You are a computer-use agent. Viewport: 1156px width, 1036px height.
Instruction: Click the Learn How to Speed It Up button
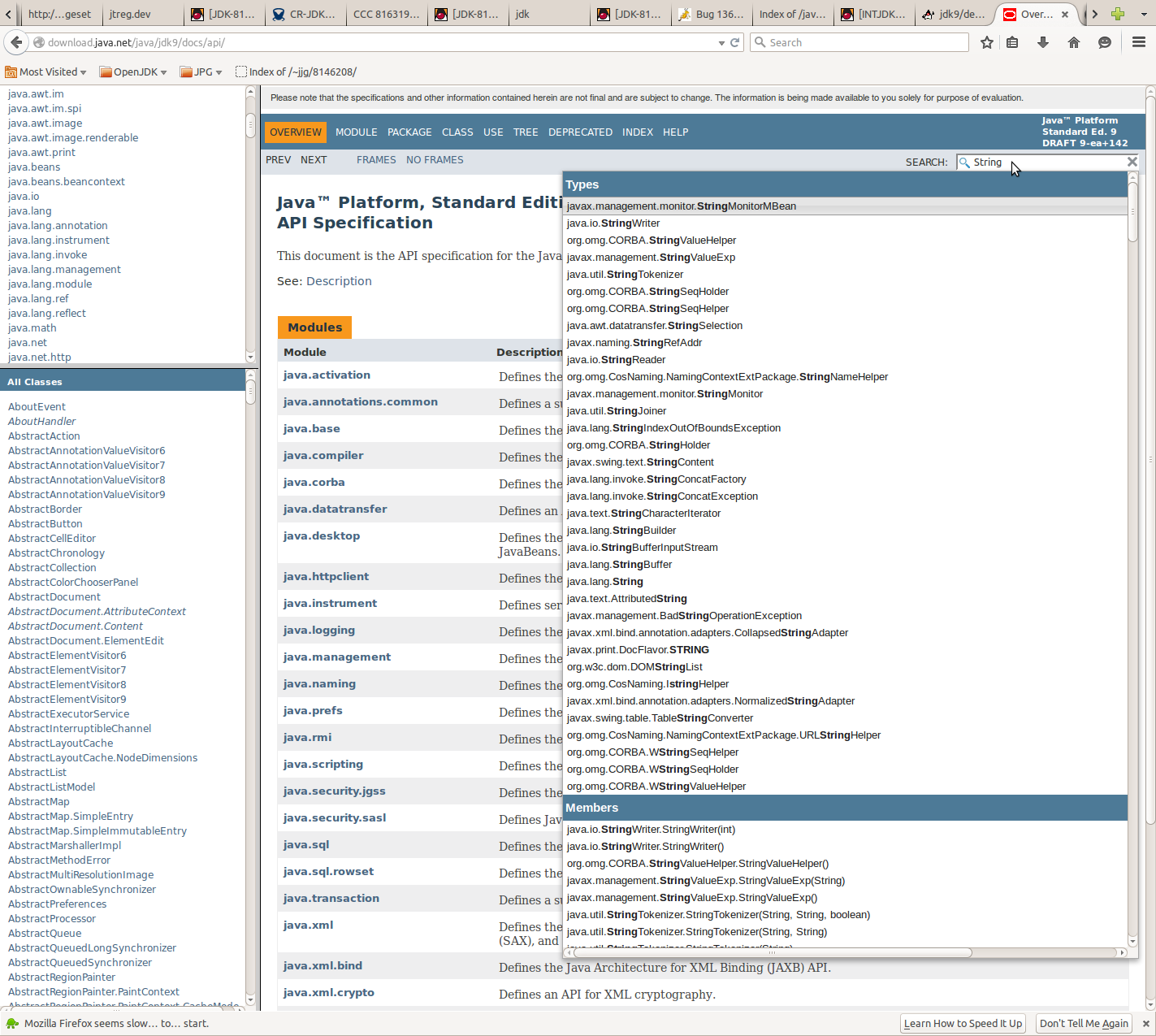(x=963, y=1023)
